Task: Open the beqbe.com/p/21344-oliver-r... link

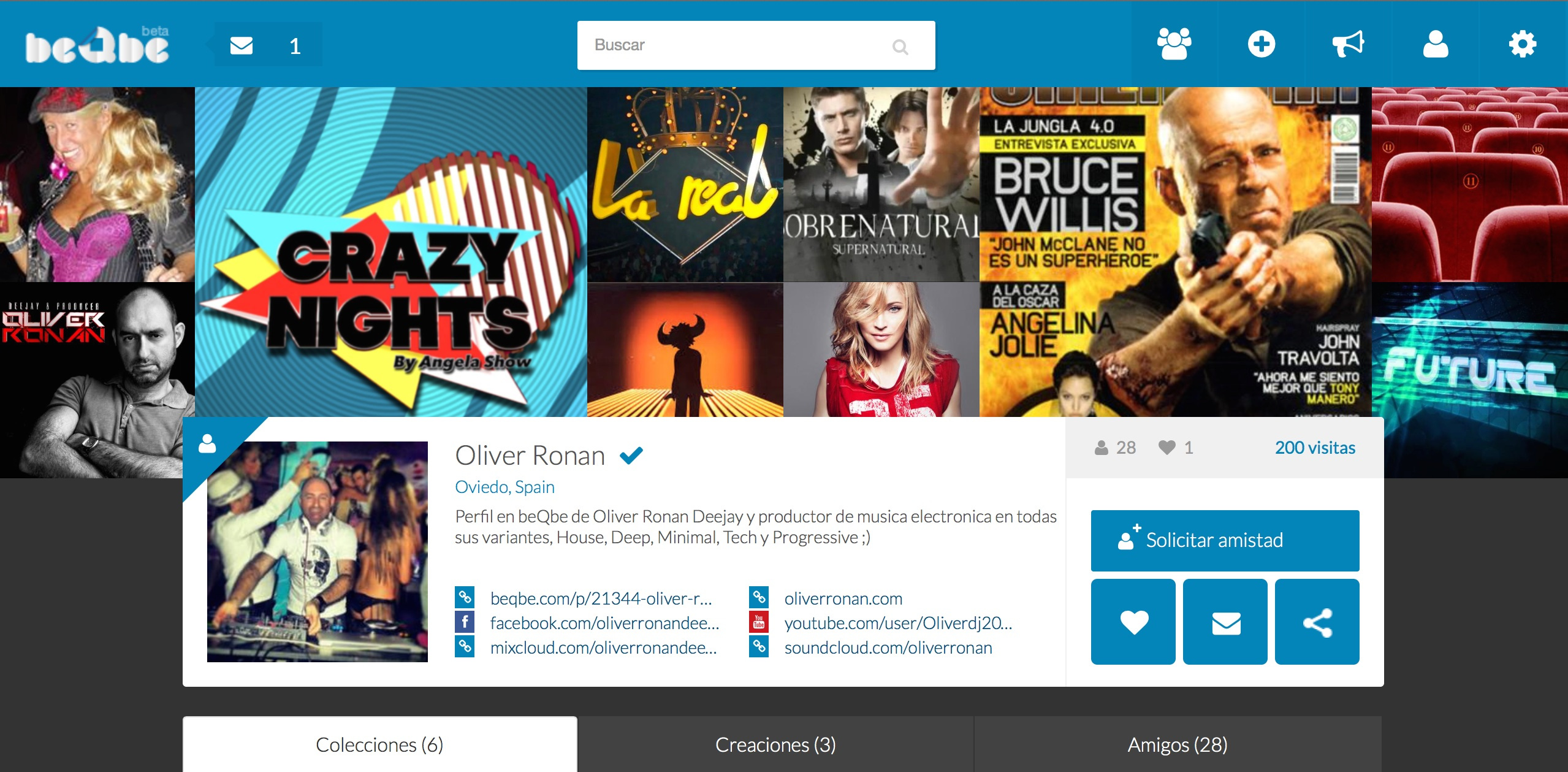Action: click(x=601, y=598)
